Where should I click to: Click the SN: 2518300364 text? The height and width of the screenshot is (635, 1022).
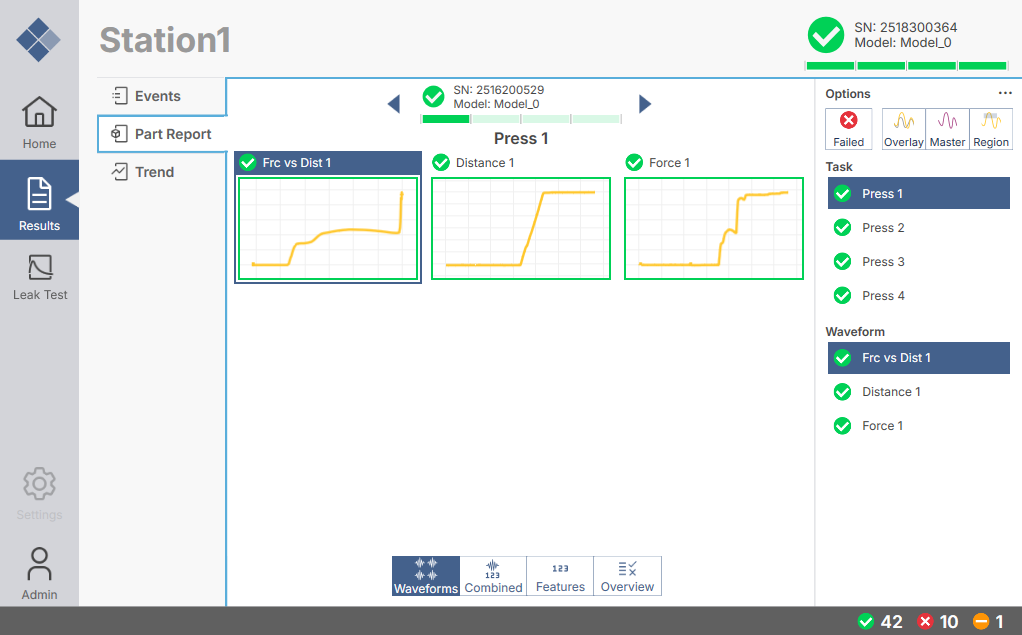pyautogui.click(x=905, y=27)
